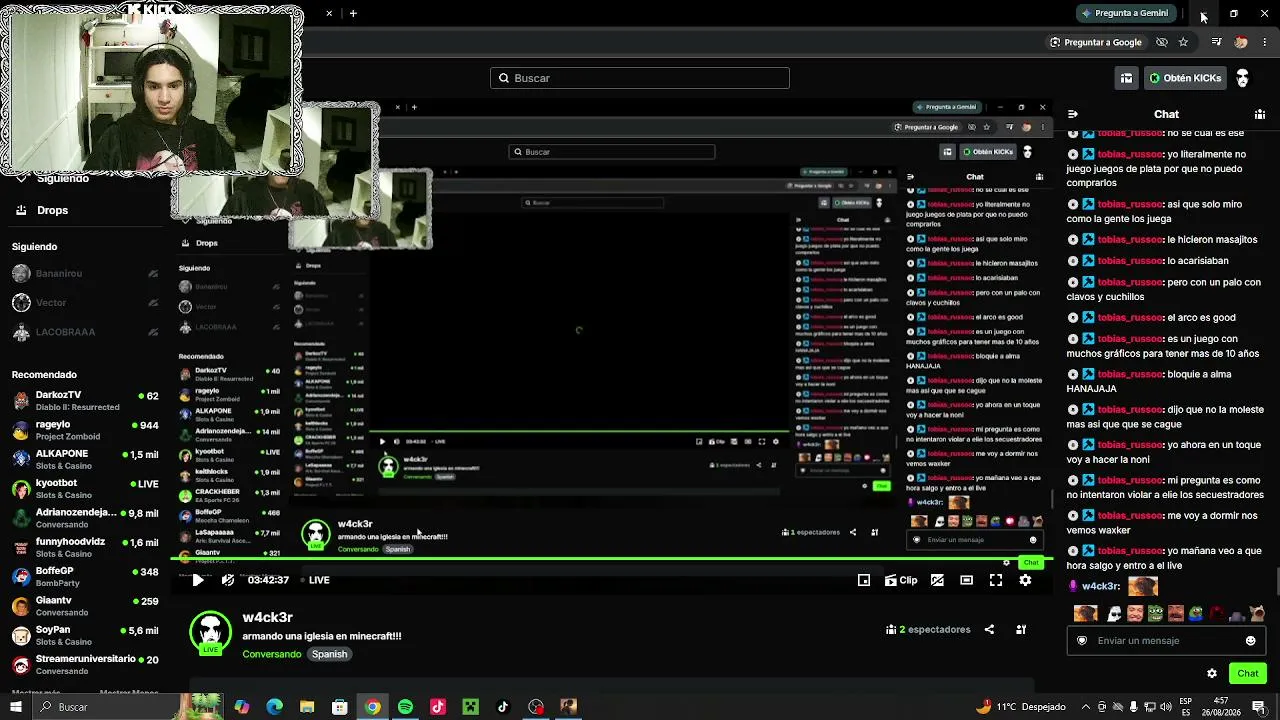Open the emoji picker in chat input
1280x720 pixels.
pos(1250,641)
